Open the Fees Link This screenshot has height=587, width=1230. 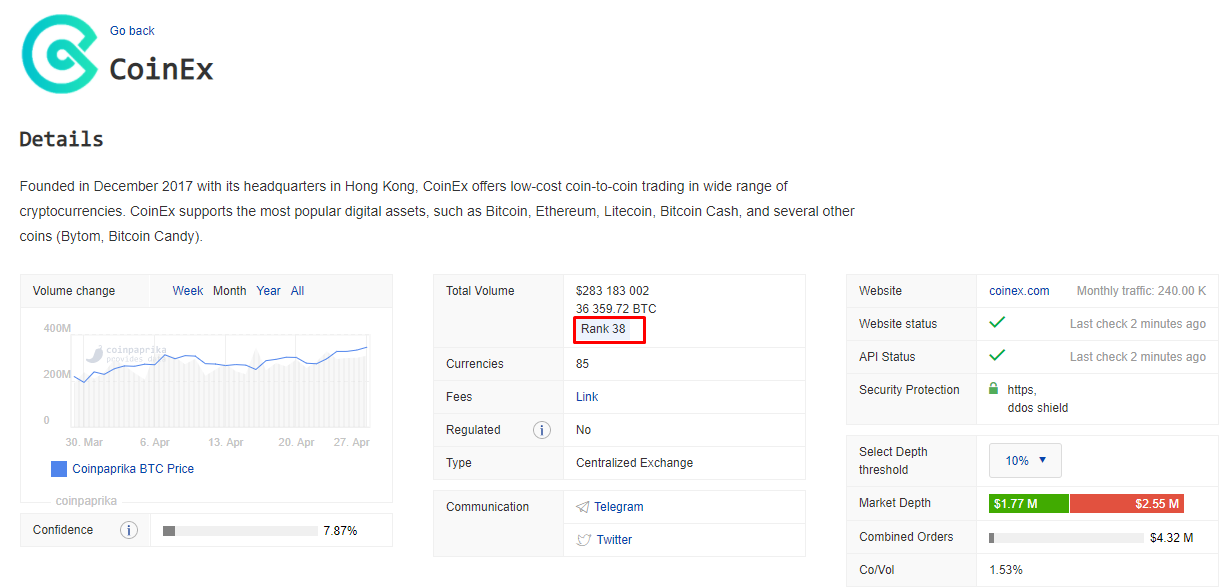tap(587, 397)
